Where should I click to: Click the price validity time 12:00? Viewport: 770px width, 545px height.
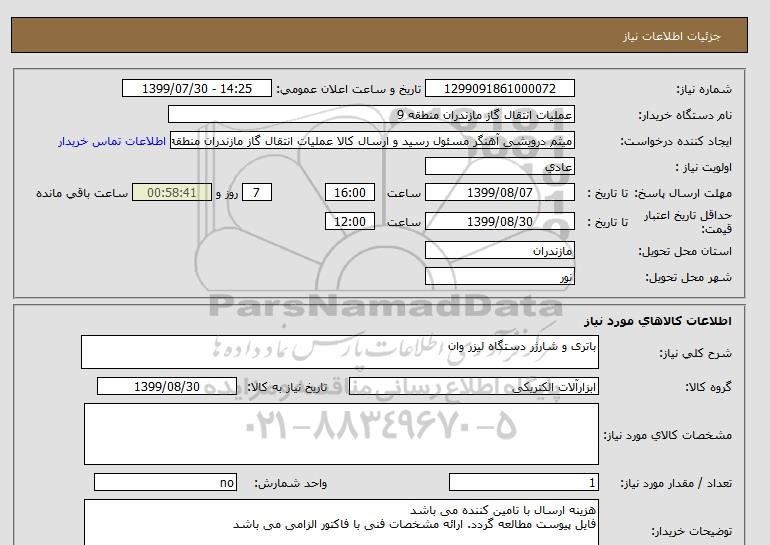coord(350,221)
